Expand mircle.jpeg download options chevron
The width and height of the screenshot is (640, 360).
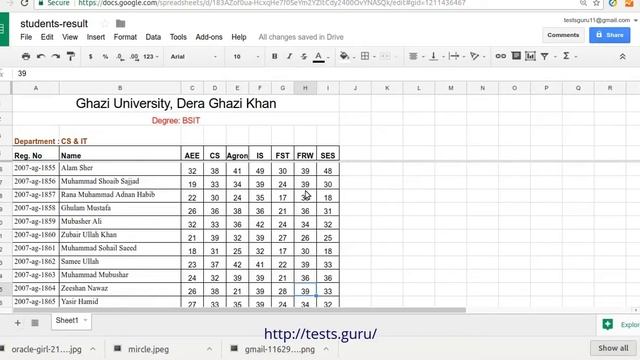point(209,349)
